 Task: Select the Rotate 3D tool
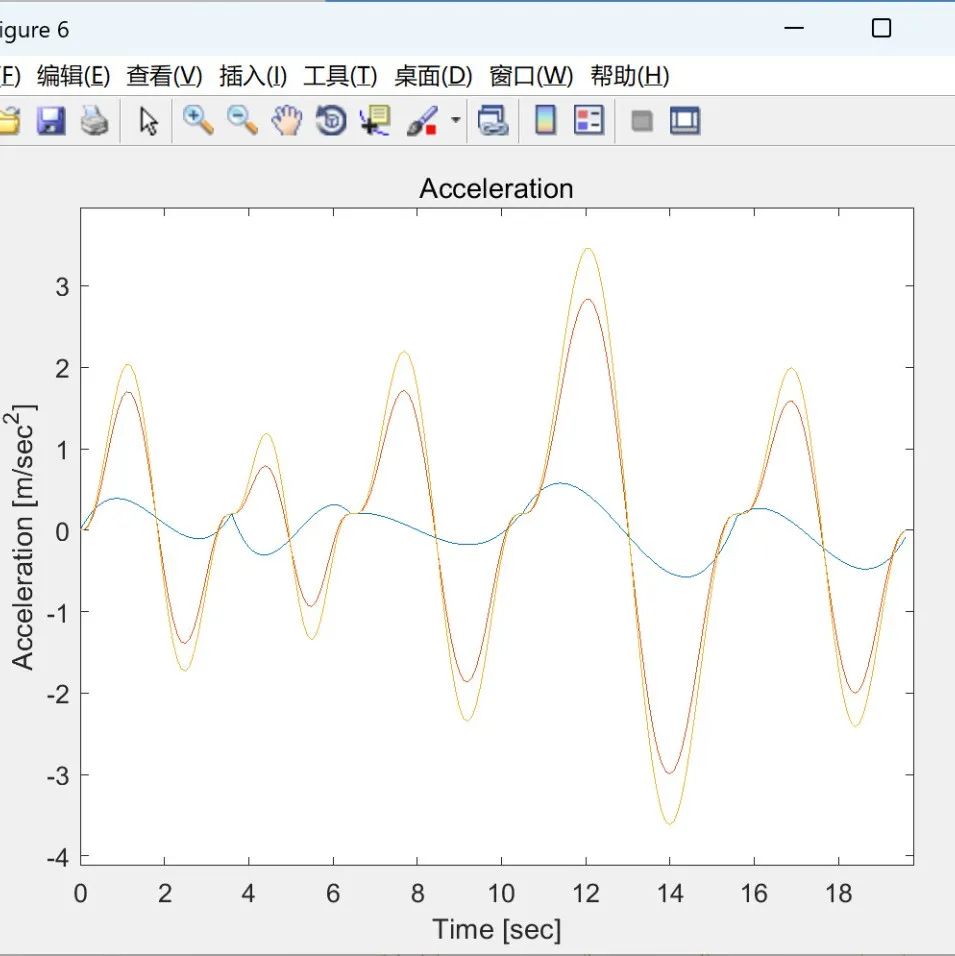[x=331, y=120]
